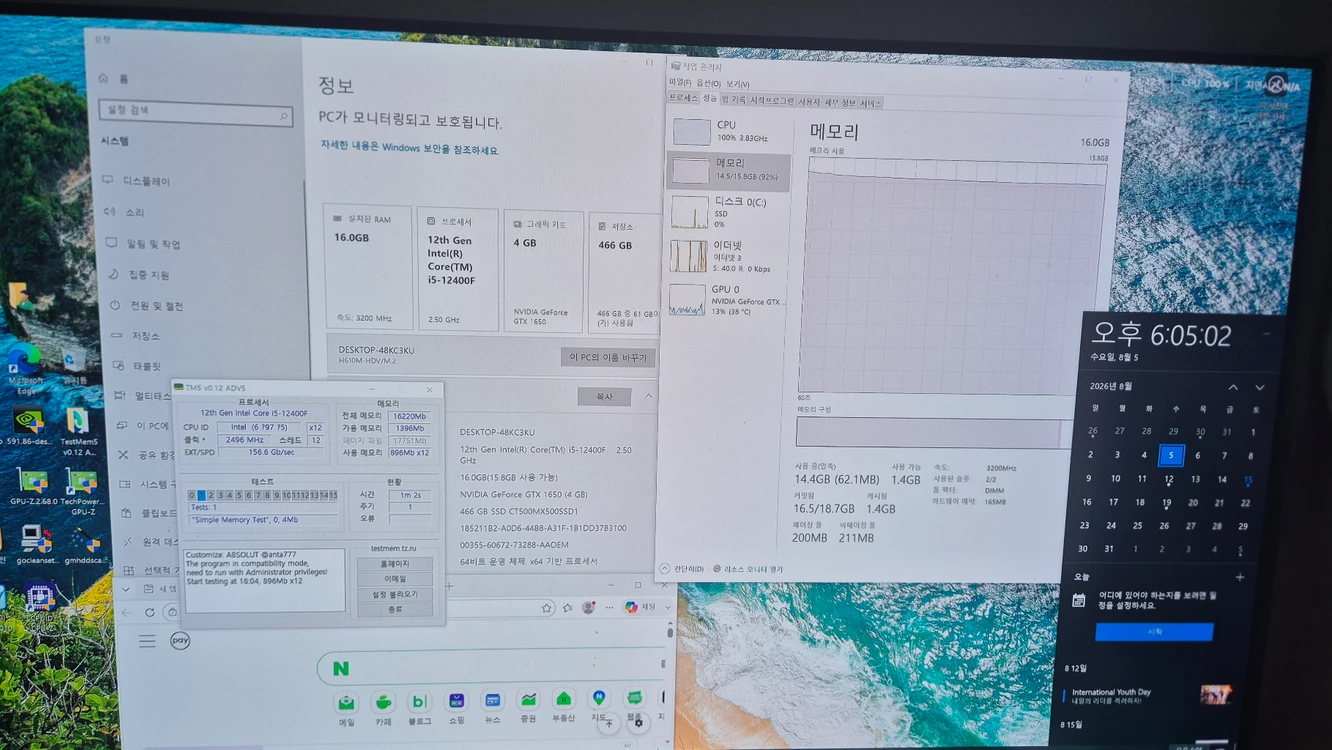
Task: Click the Home icon in Settings sidebar
Action: 103,78
